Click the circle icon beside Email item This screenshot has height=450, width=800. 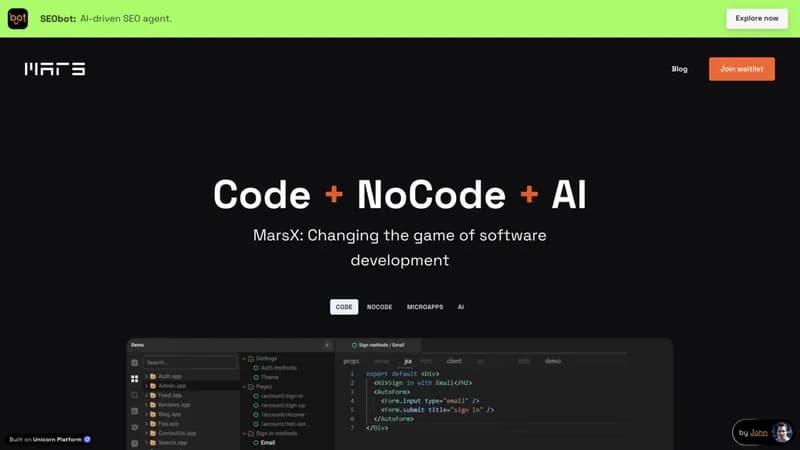pyautogui.click(x=256, y=443)
